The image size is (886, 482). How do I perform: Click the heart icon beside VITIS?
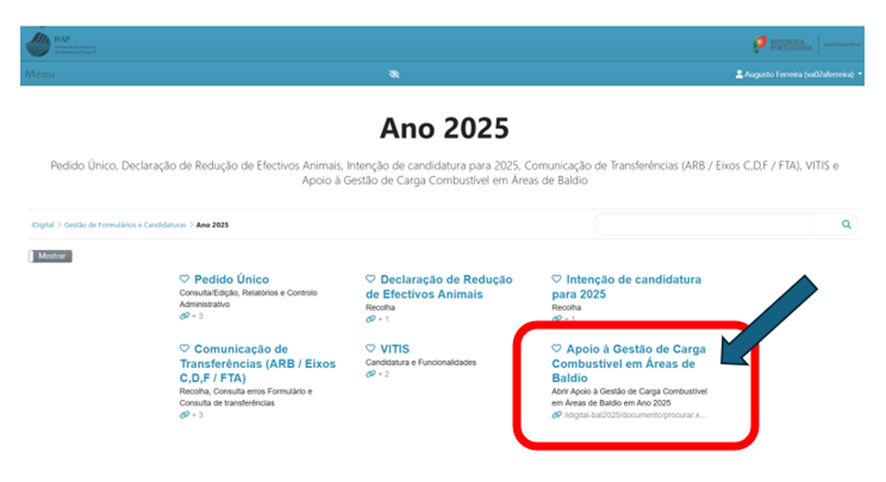[x=371, y=349]
